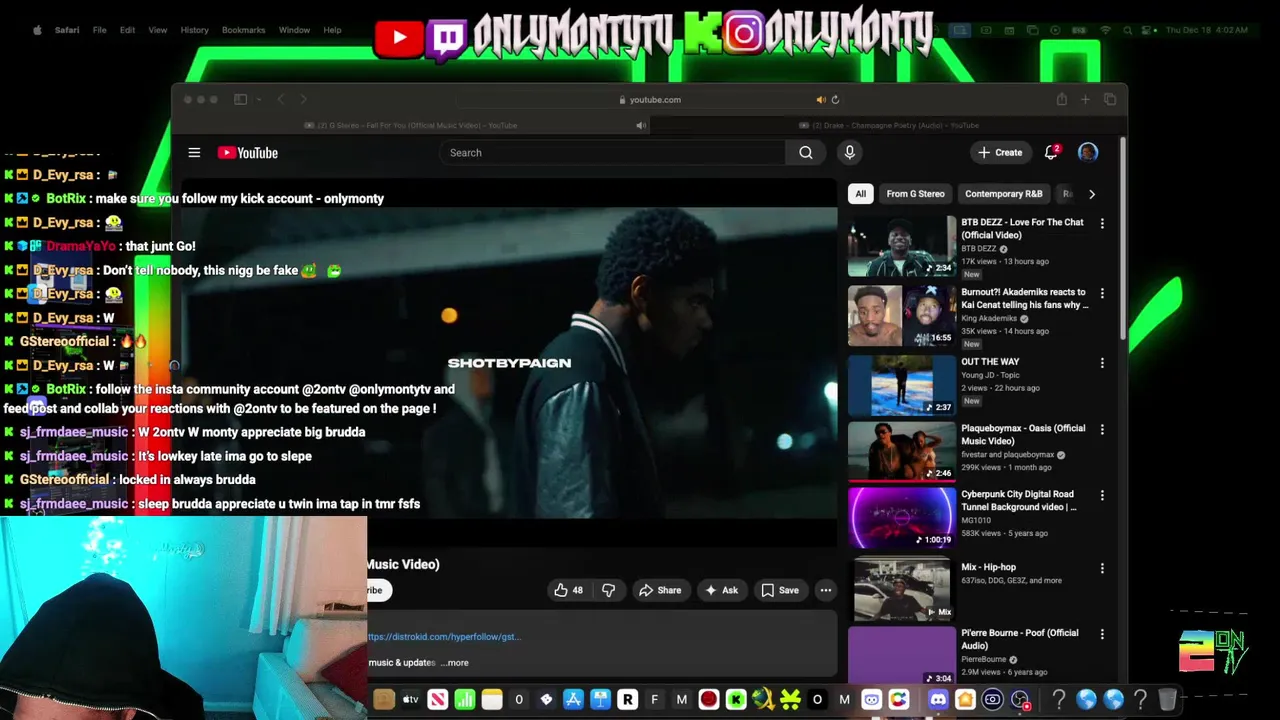Open options for Akademiks reacts video
Screen dimensions: 1280x720
(1102, 294)
